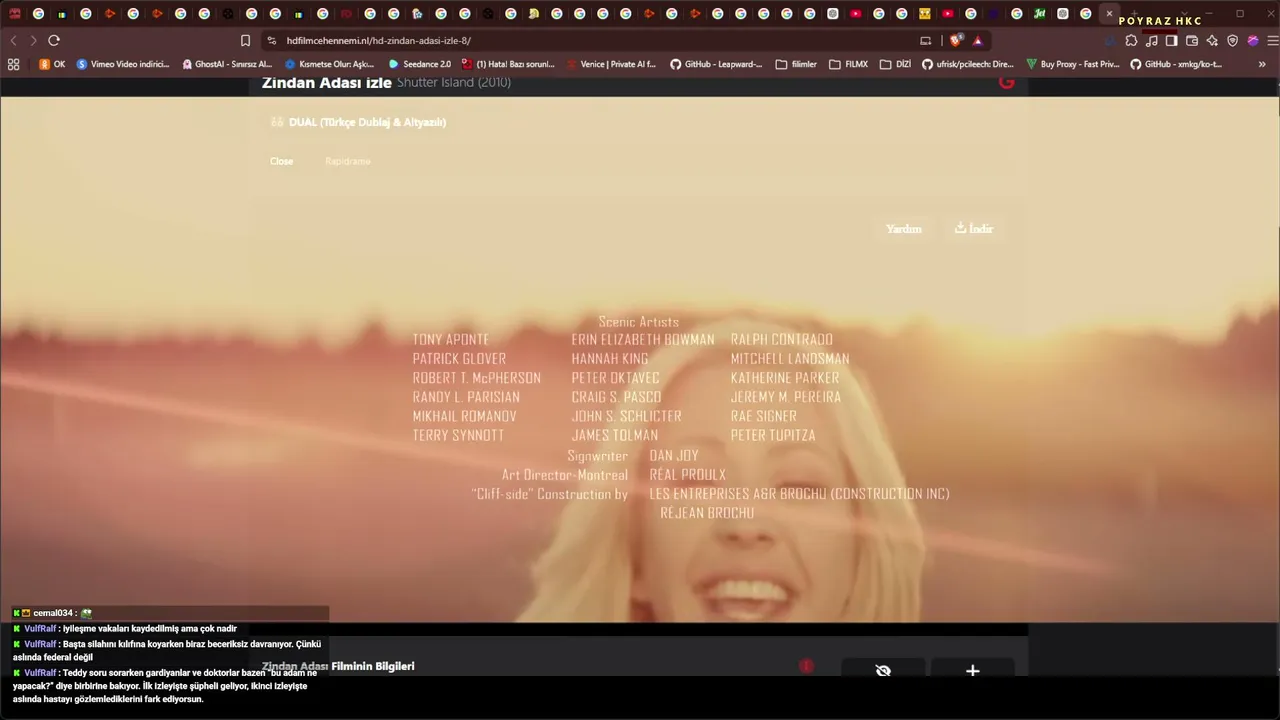Expand the DİZİ bookmark folder

[895, 64]
